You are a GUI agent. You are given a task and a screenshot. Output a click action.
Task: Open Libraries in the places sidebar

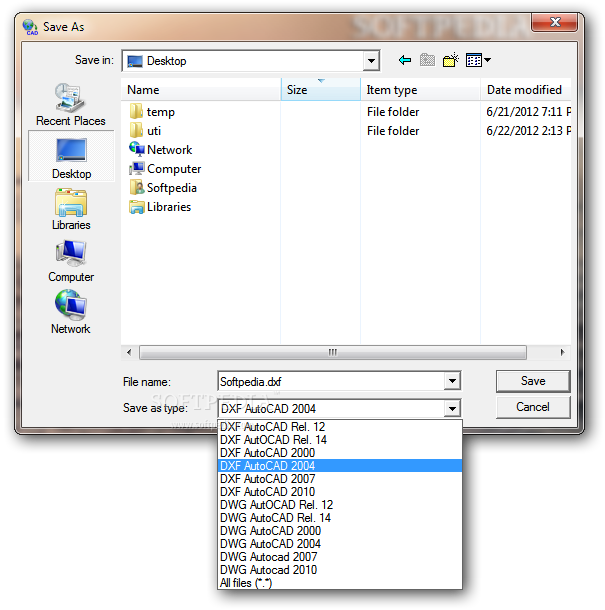(x=71, y=209)
